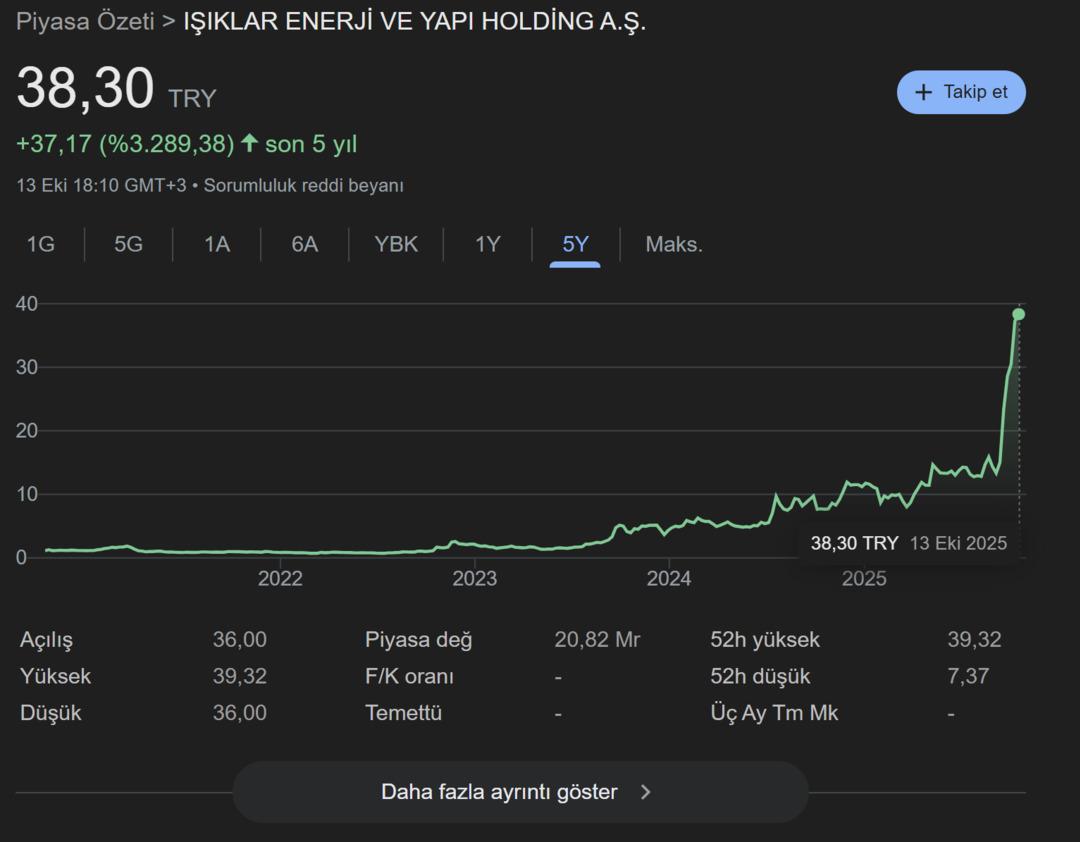Select the 5G time range tab
This screenshot has width=1080, height=842.
point(128,244)
